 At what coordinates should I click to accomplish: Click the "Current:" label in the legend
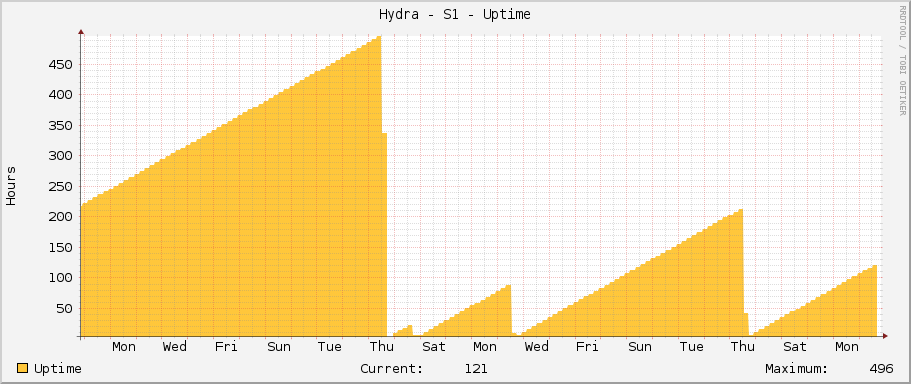(392, 369)
